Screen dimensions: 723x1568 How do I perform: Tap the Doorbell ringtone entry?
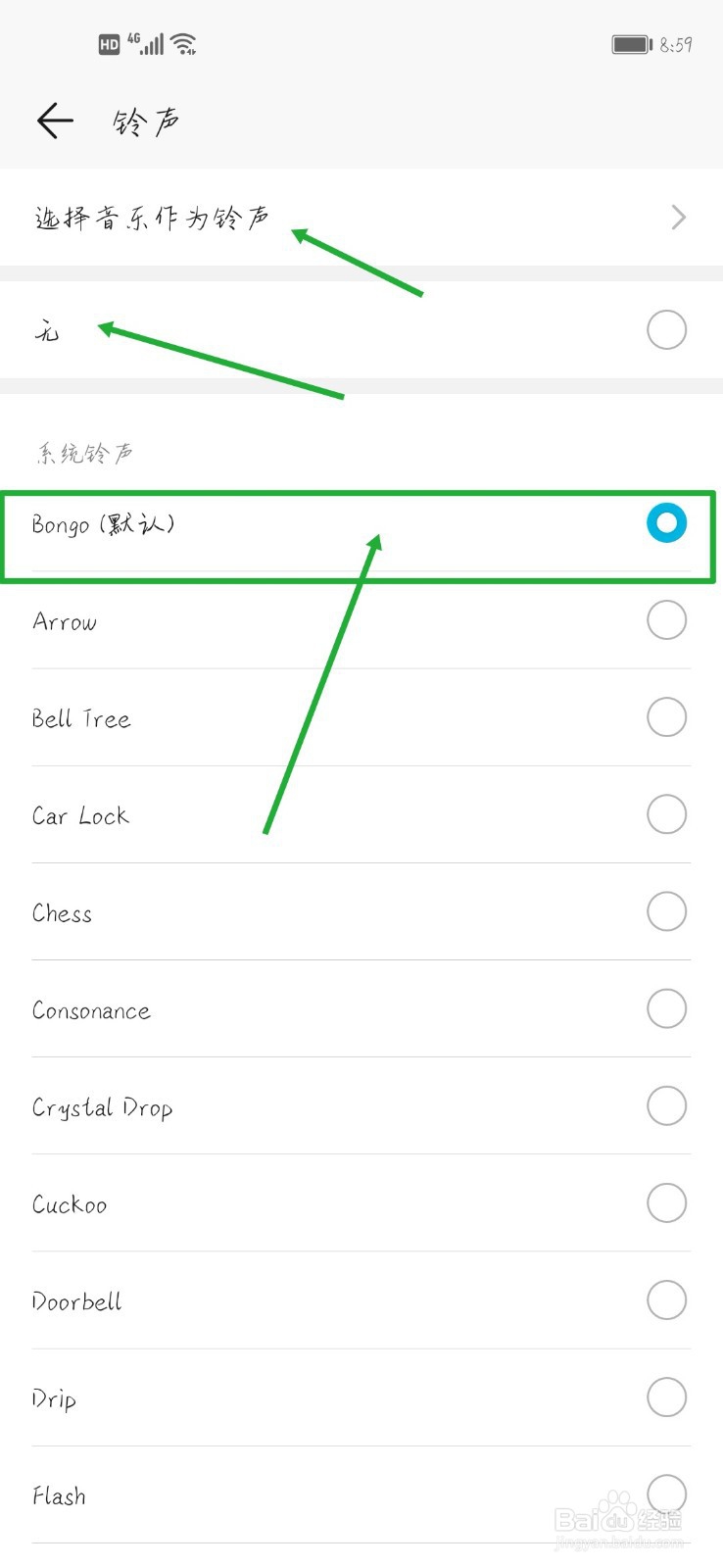tap(361, 1300)
